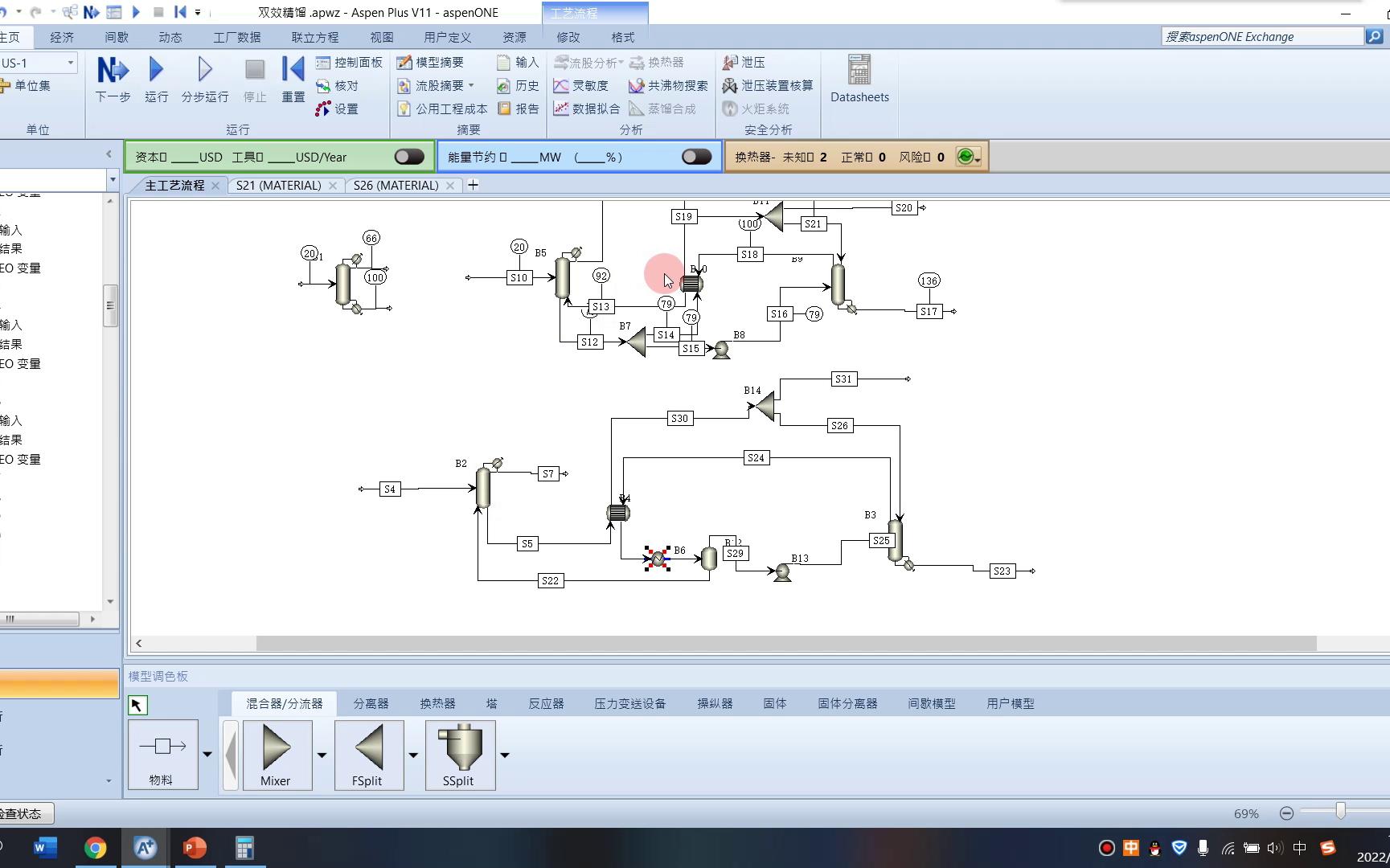This screenshot has height=868, width=1390.
Task: Open Data Fit (数据拟合)
Action: tap(587, 108)
